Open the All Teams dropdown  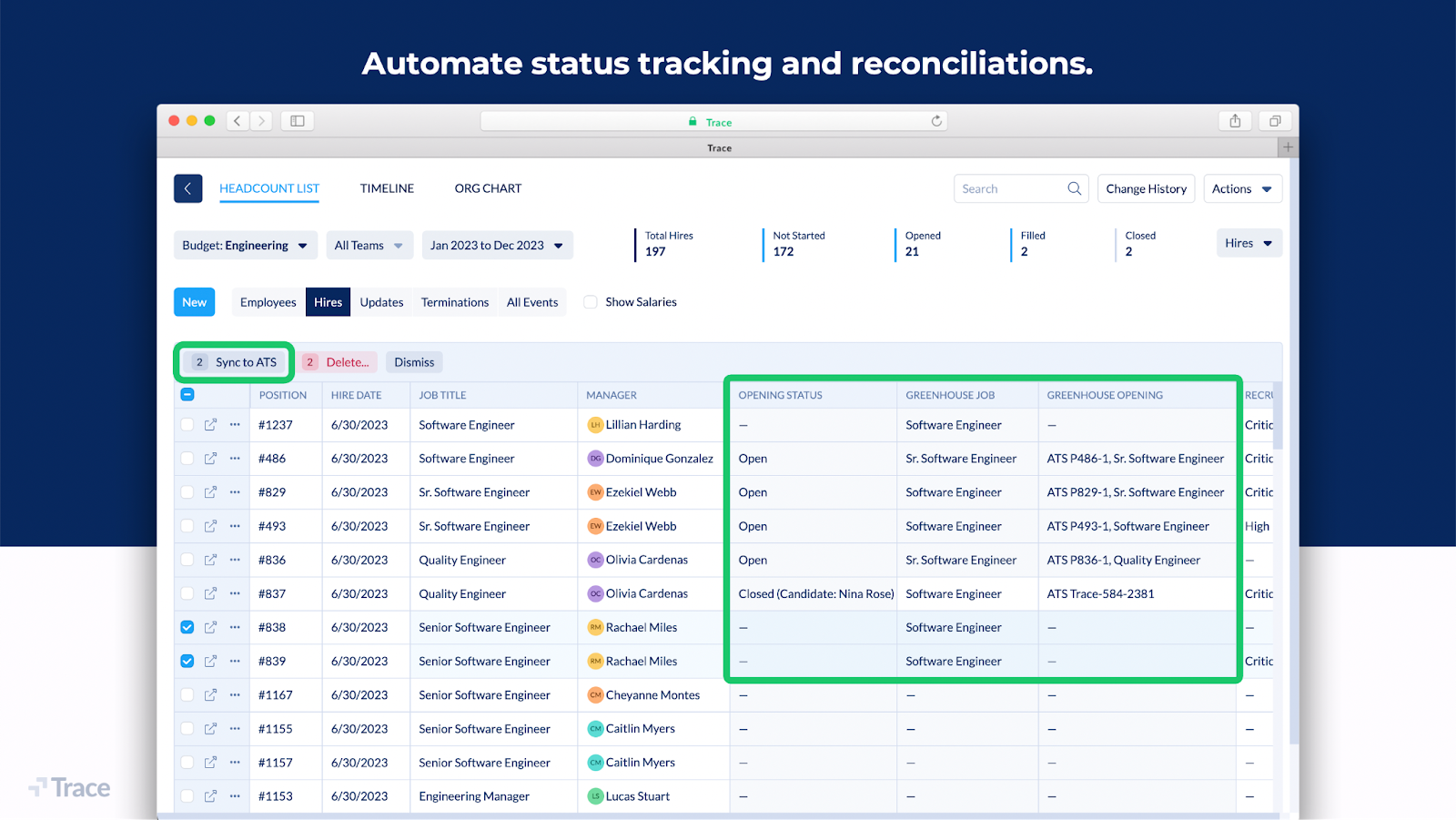(x=369, y=246)
